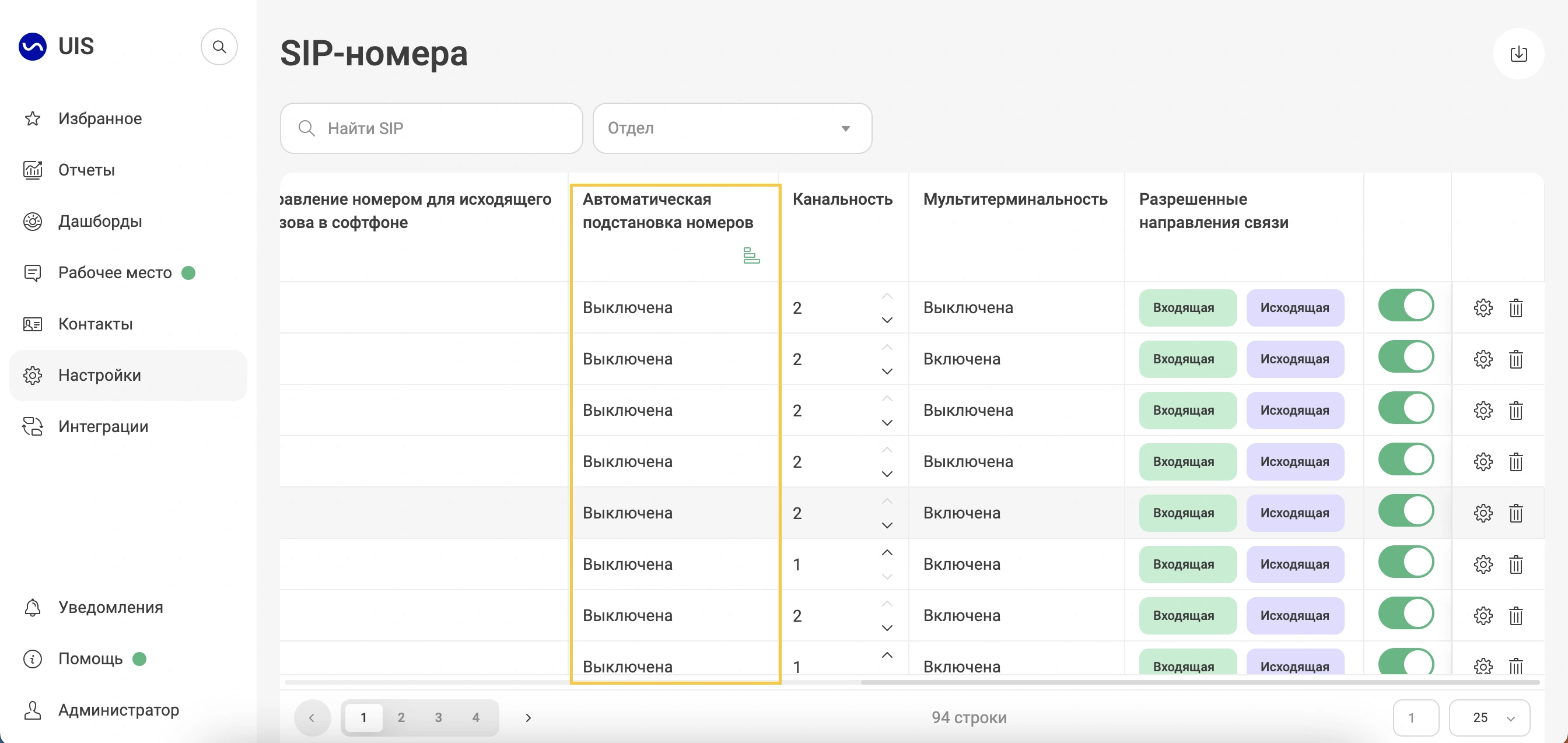The image size is (1568, 743).
Task: Disable the toggle switch in the fourth row
Action: point(1405,460)
